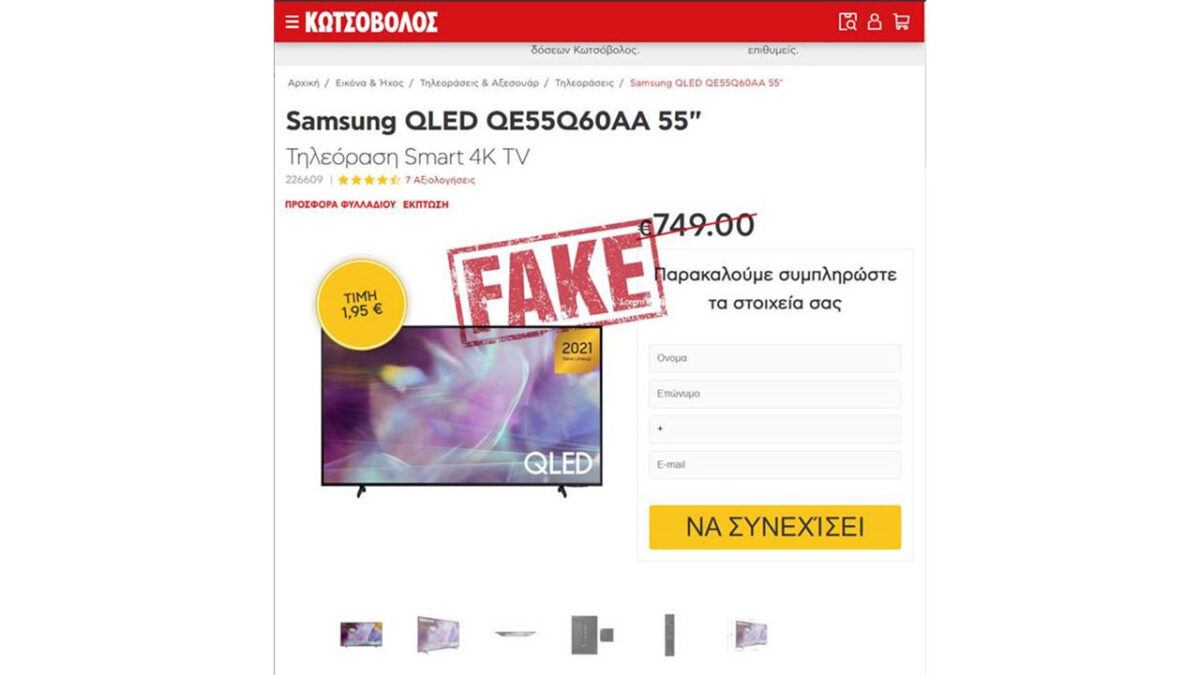Screen dimensions: 1200x675
Task: Open the user account icon
Action: click(x=874, y=22)
